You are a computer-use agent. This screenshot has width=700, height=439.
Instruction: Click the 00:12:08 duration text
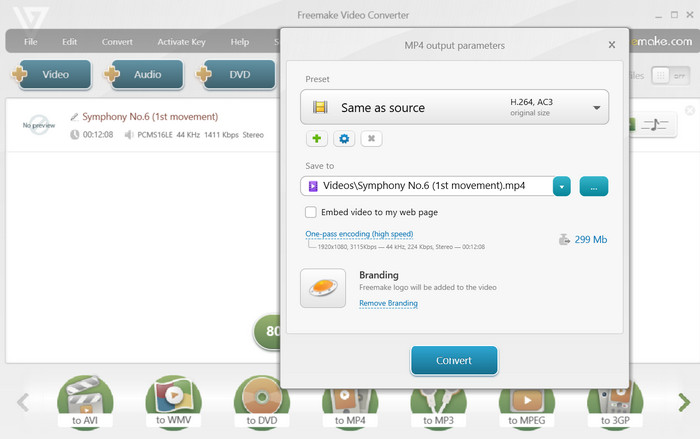coord(98,134)
